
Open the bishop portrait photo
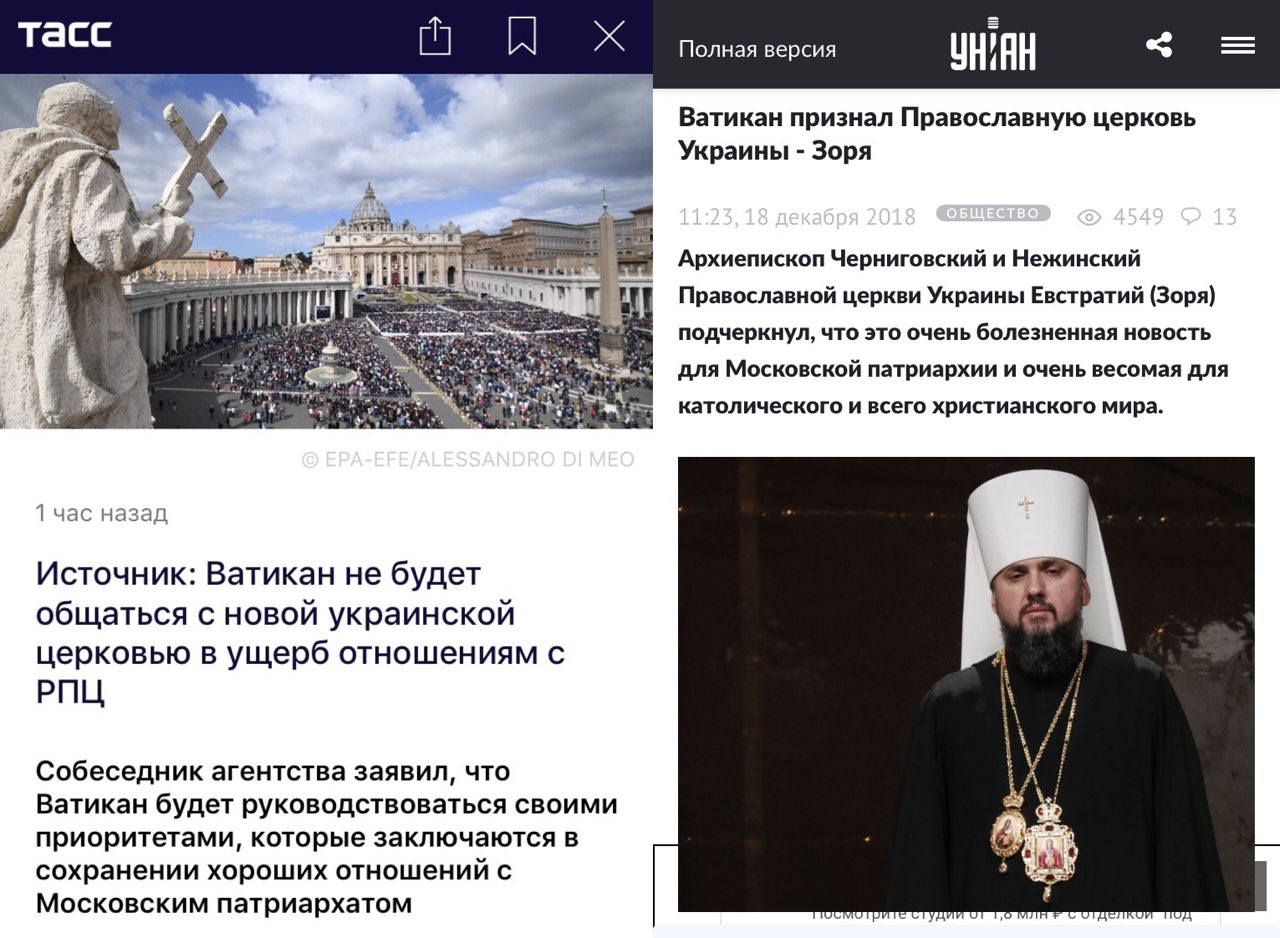[x=966, y=684]
